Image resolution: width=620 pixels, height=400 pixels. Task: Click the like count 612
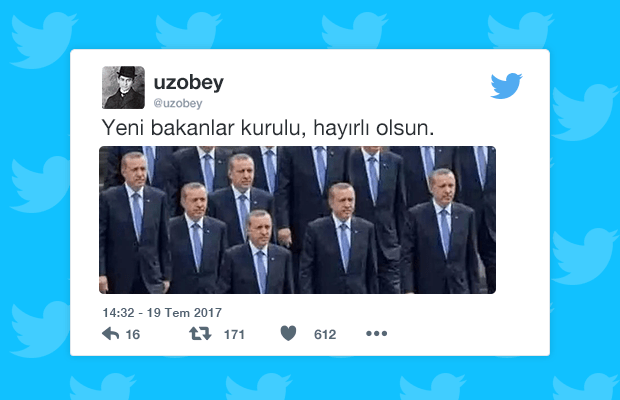325,335
